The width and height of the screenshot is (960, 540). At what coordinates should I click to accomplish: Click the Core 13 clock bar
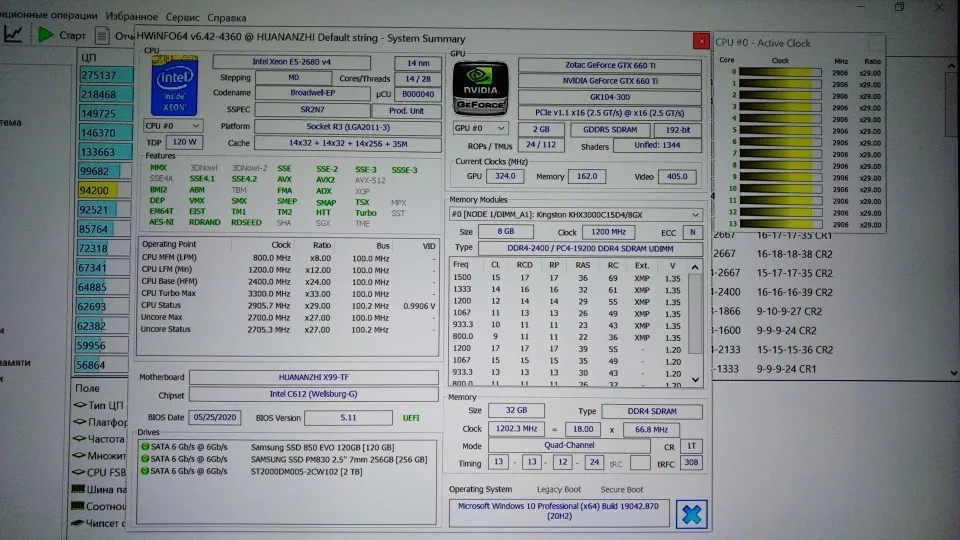pos(779,224)
